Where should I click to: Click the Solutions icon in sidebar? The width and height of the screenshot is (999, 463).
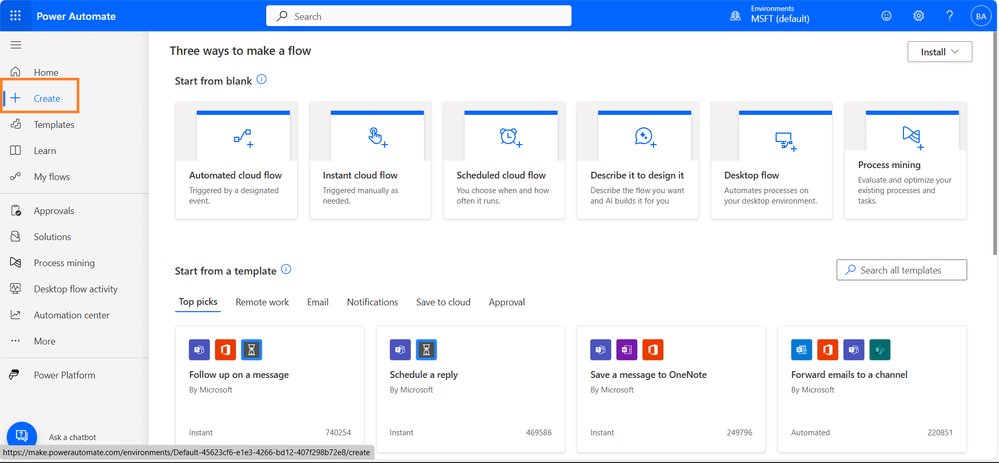click(16, 237)
